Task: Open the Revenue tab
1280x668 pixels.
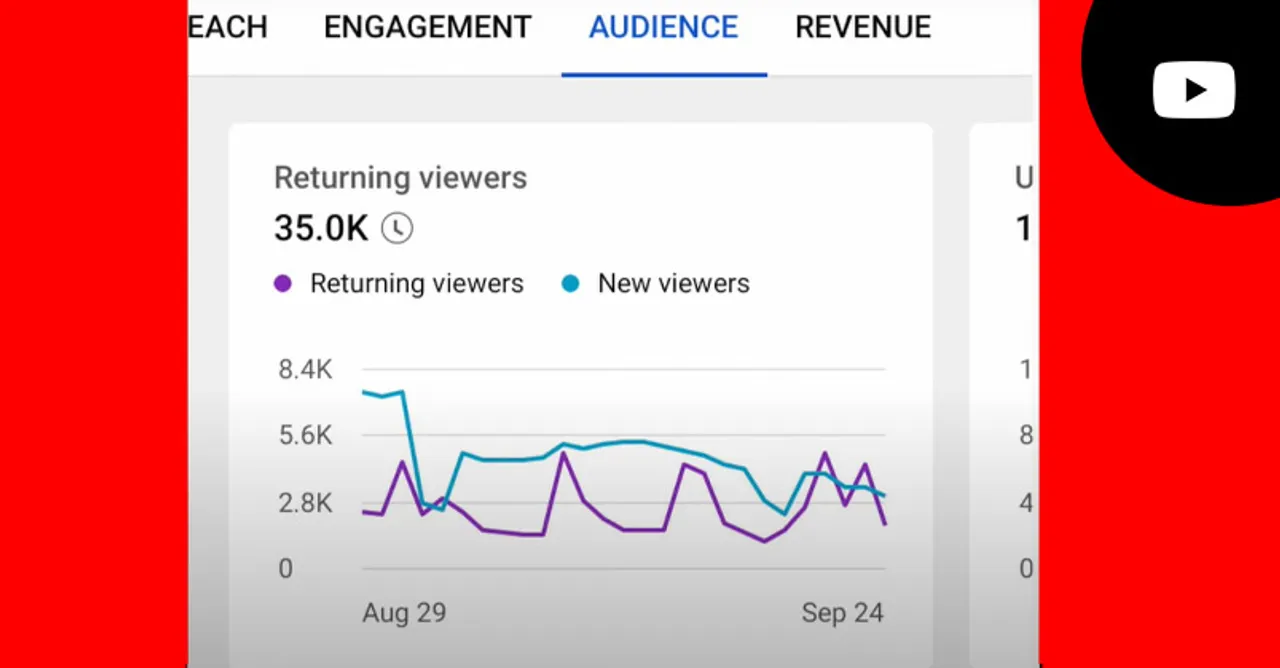Action: [x=863, y=27]
